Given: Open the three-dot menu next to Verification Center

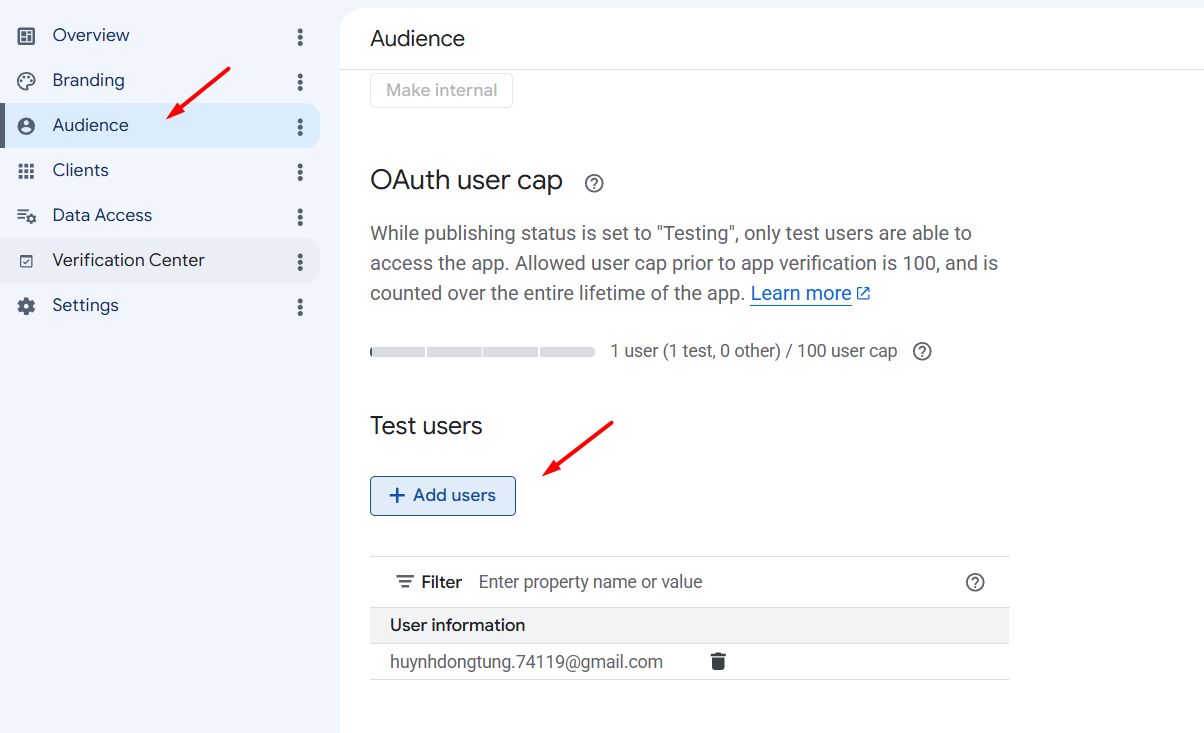Looking at the screenshot, I should point(300,262).
